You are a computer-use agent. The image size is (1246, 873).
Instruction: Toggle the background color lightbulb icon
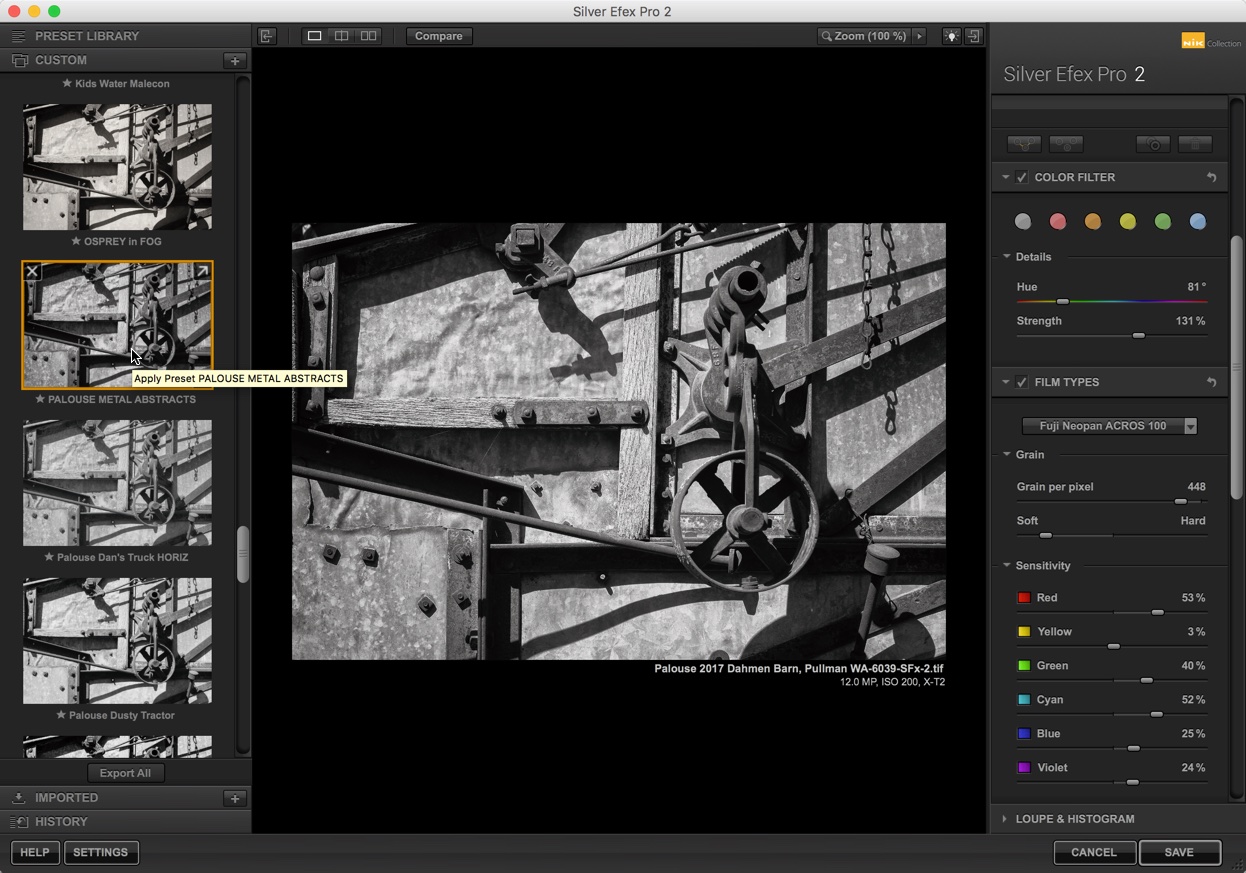tap(951, 36)
